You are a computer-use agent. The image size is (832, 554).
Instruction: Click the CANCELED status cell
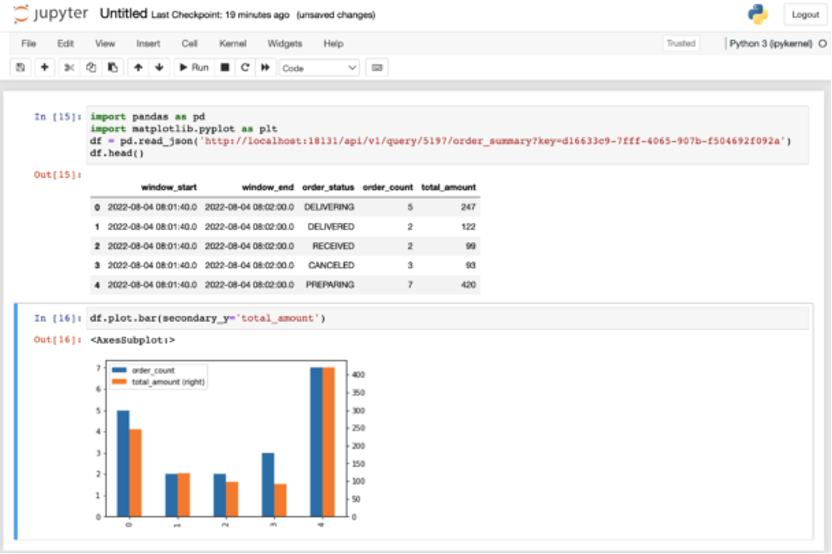coord(331,265)
